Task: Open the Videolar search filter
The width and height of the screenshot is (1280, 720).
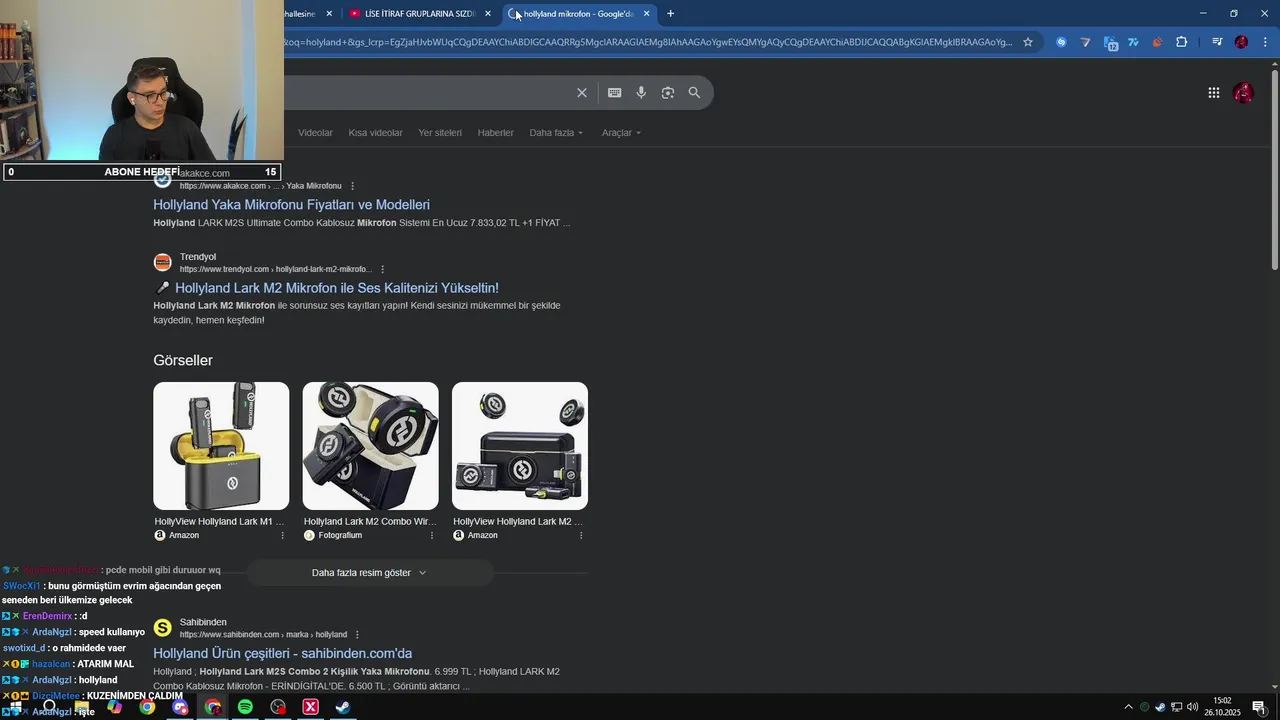Action: (x=315, y=133)
